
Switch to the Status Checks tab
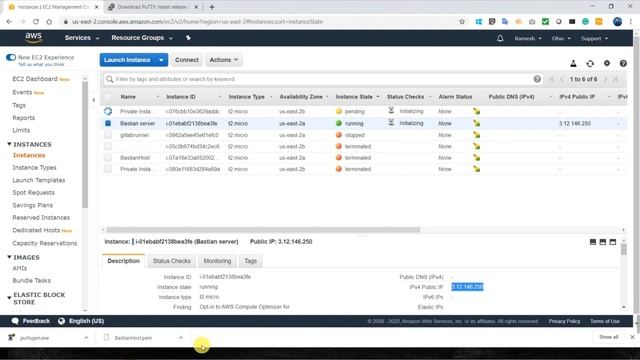click(171, 261)
